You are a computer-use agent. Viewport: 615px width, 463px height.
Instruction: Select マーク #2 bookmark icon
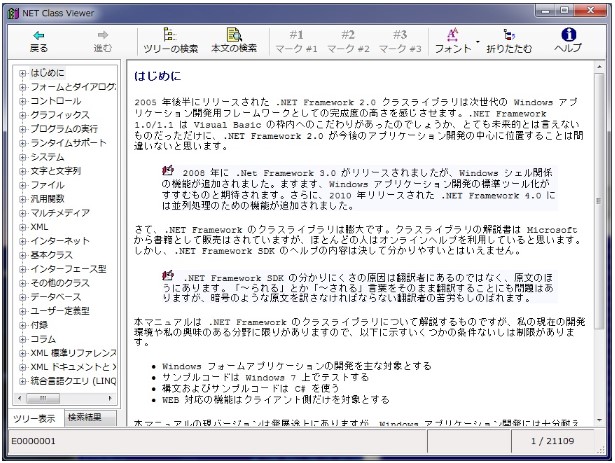348,35
